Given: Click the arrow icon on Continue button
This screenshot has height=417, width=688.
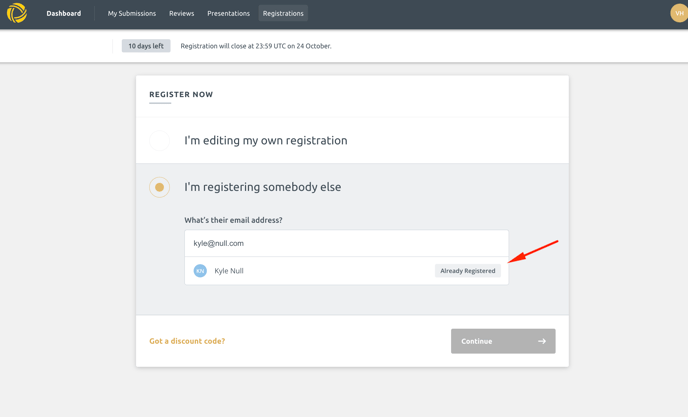Looking at the screenshot, I should [542, 341].
